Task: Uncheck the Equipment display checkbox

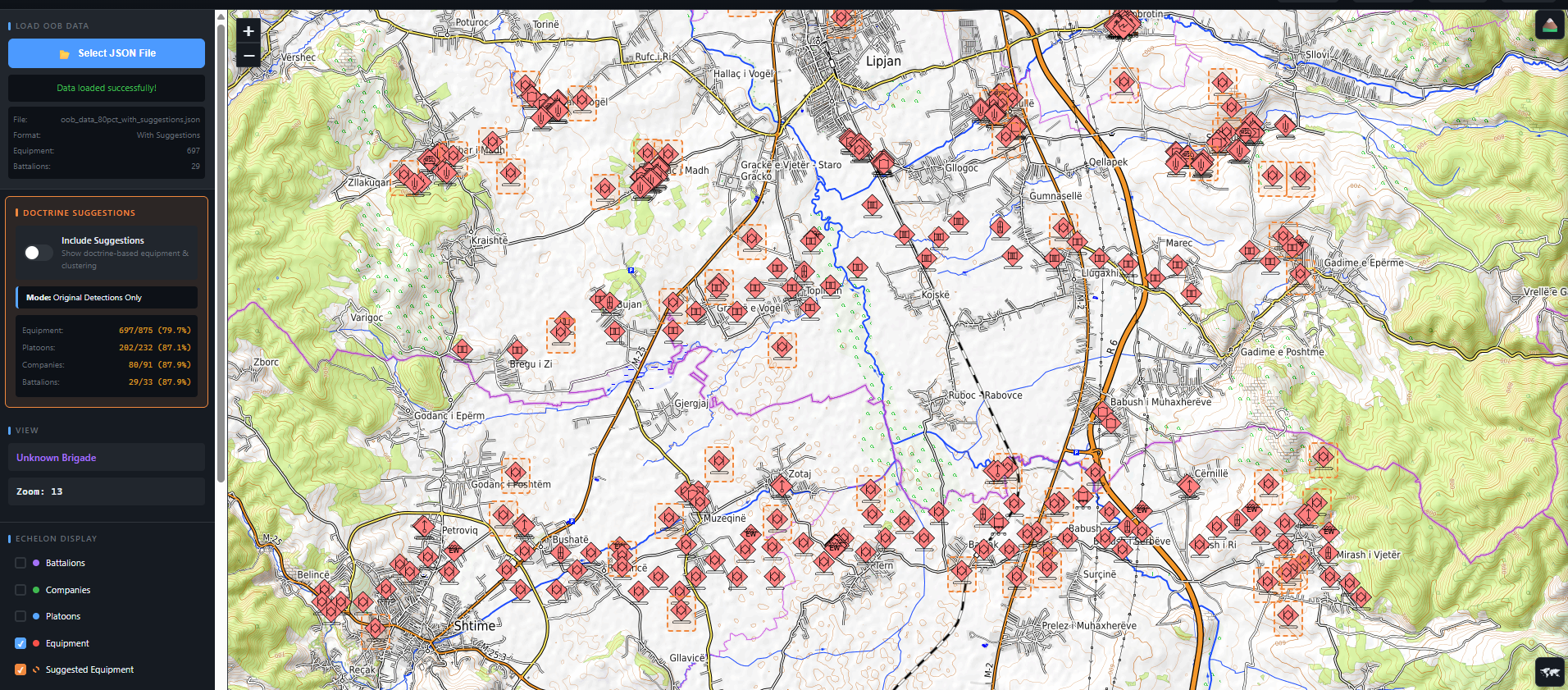Action: [21, 643]
